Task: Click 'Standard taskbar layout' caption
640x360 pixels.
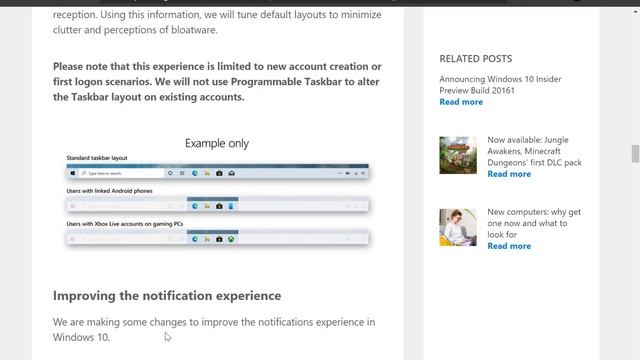Action: click(97, 158)
